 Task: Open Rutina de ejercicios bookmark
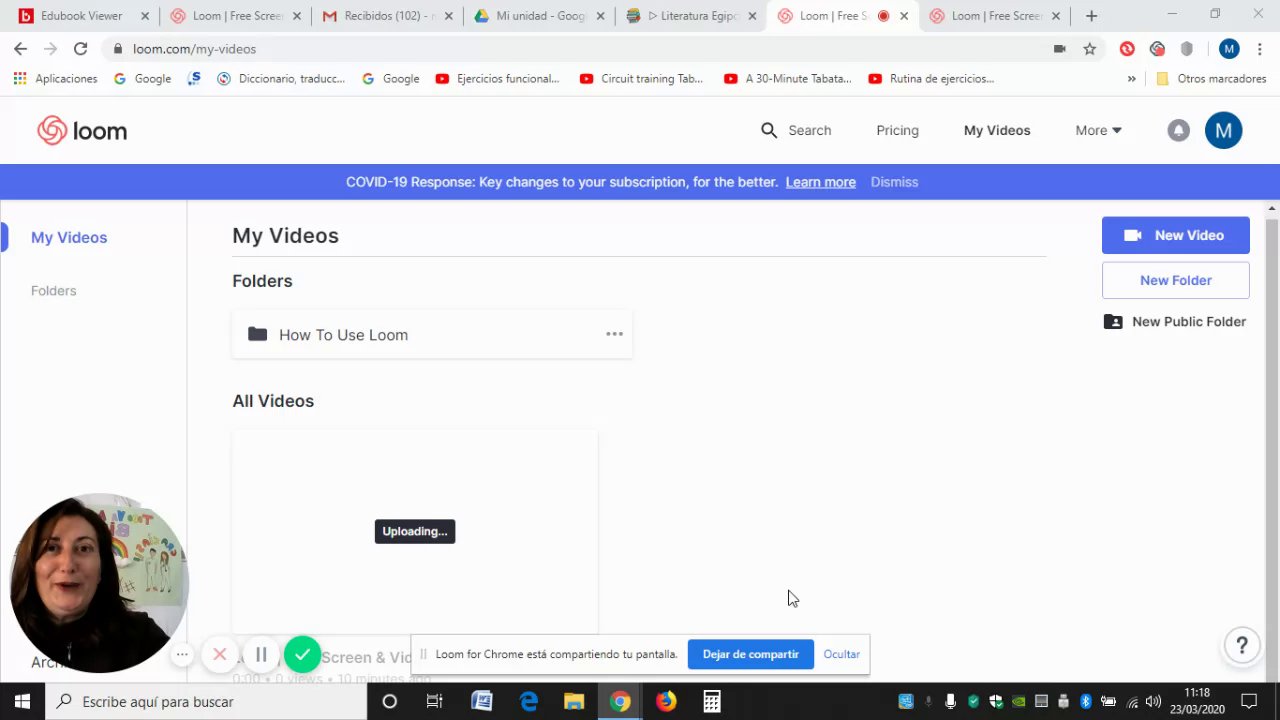point(931,78)
